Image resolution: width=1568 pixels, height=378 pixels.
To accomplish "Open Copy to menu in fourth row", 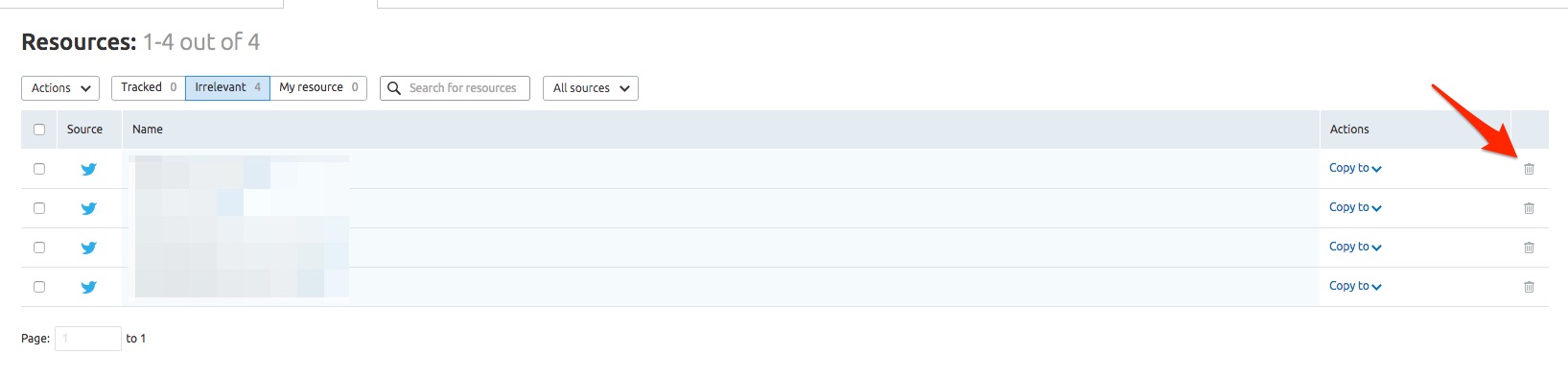I will coord(1355,286).
